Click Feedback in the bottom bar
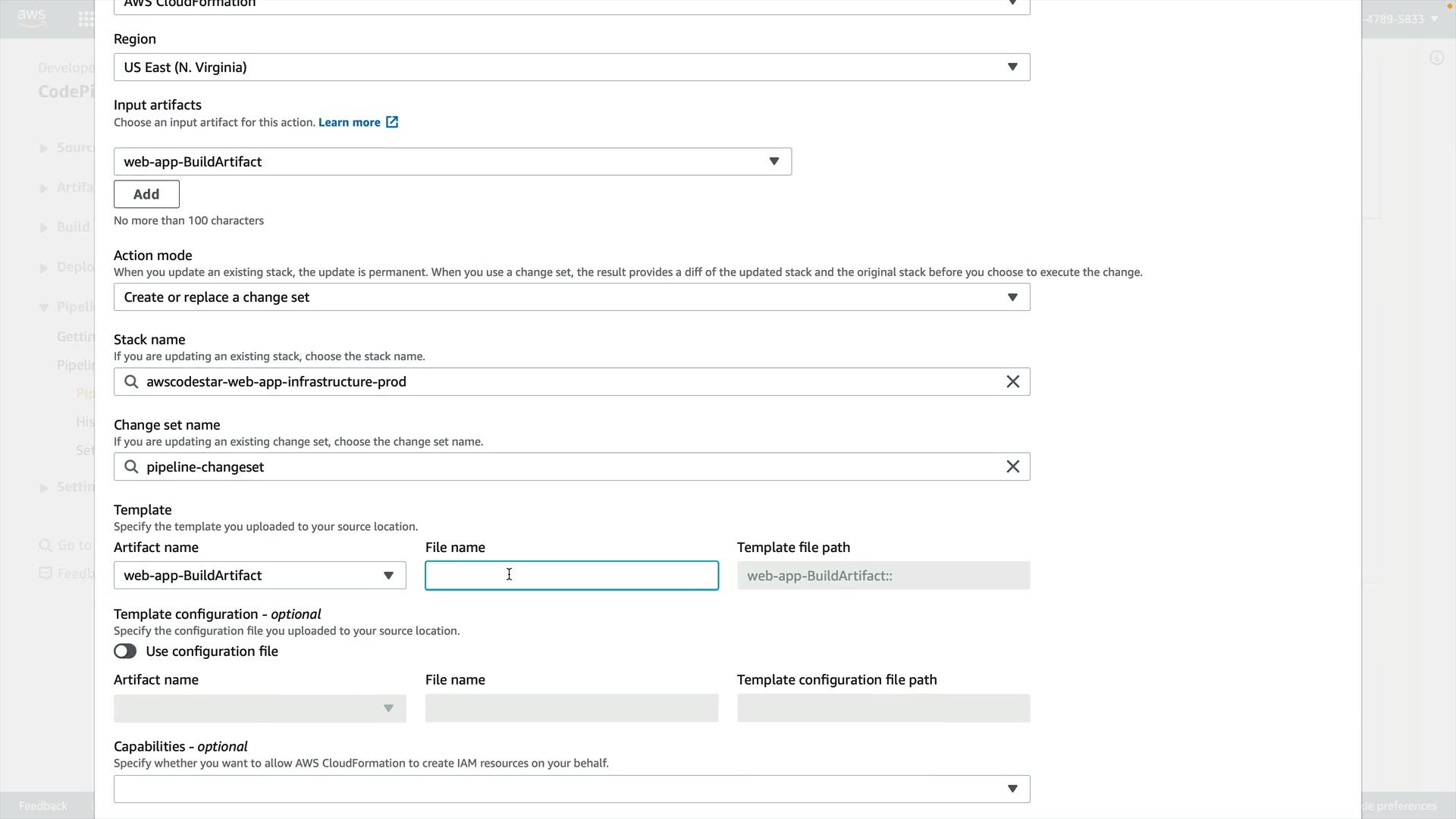 coord(43,805)
